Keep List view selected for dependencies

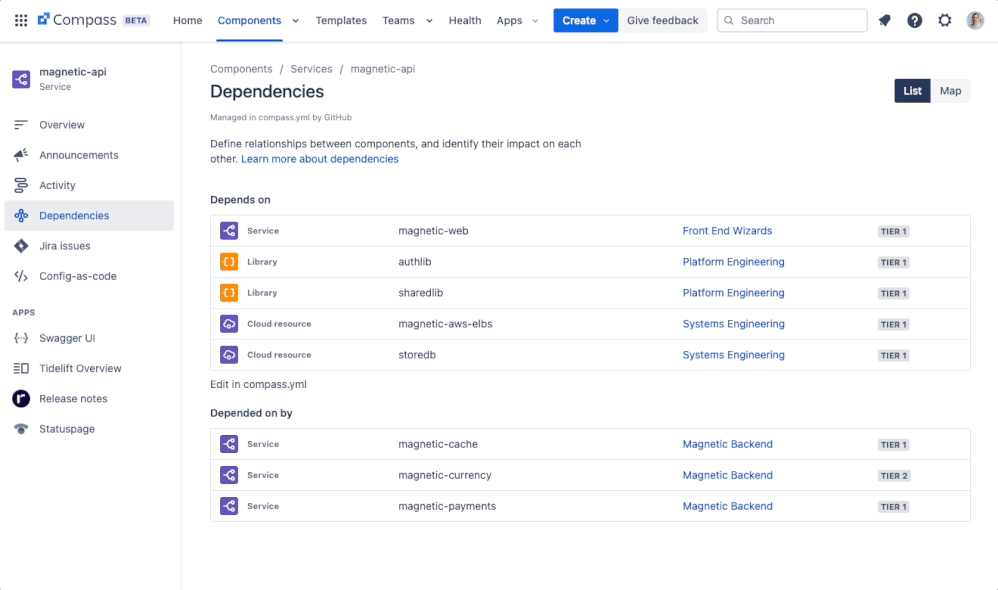coord(912,90)
